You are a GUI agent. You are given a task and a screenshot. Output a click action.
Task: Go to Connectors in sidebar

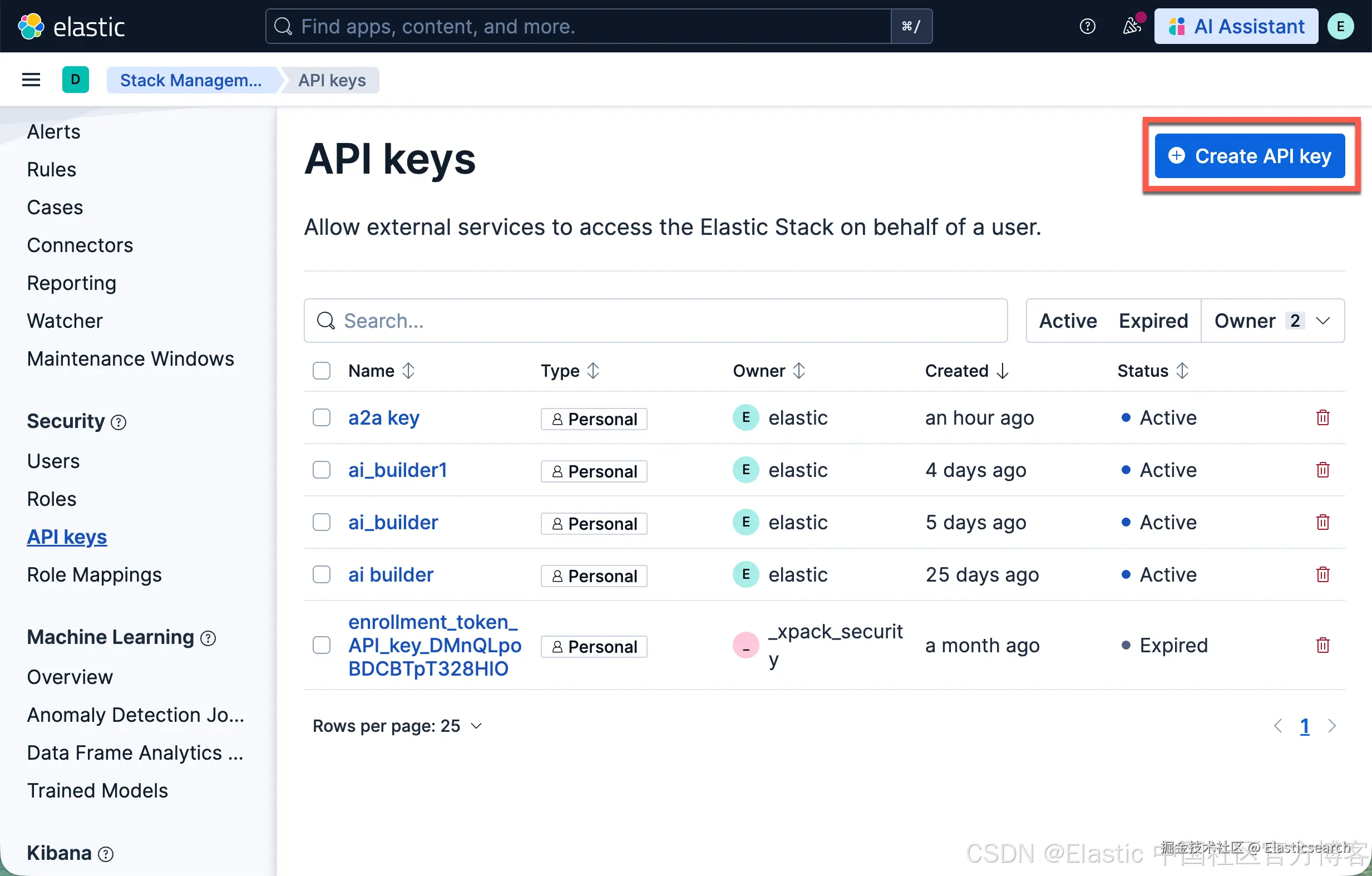tap(80, 245)
